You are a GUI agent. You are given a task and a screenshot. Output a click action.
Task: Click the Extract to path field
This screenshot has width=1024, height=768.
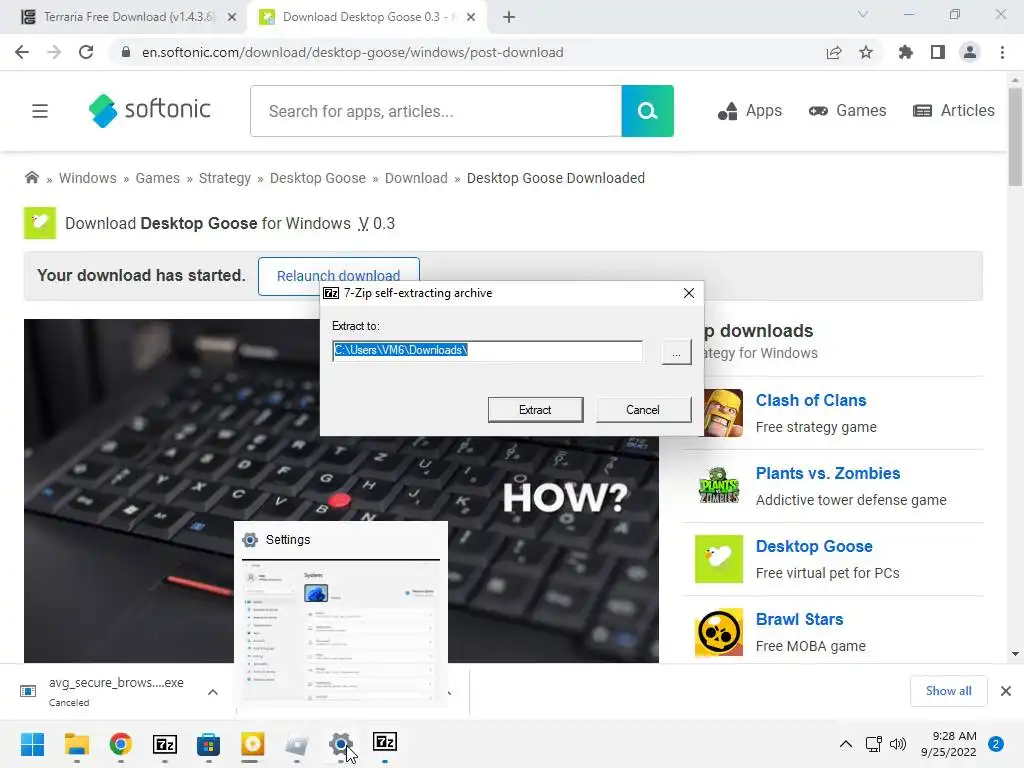point(487,351)
